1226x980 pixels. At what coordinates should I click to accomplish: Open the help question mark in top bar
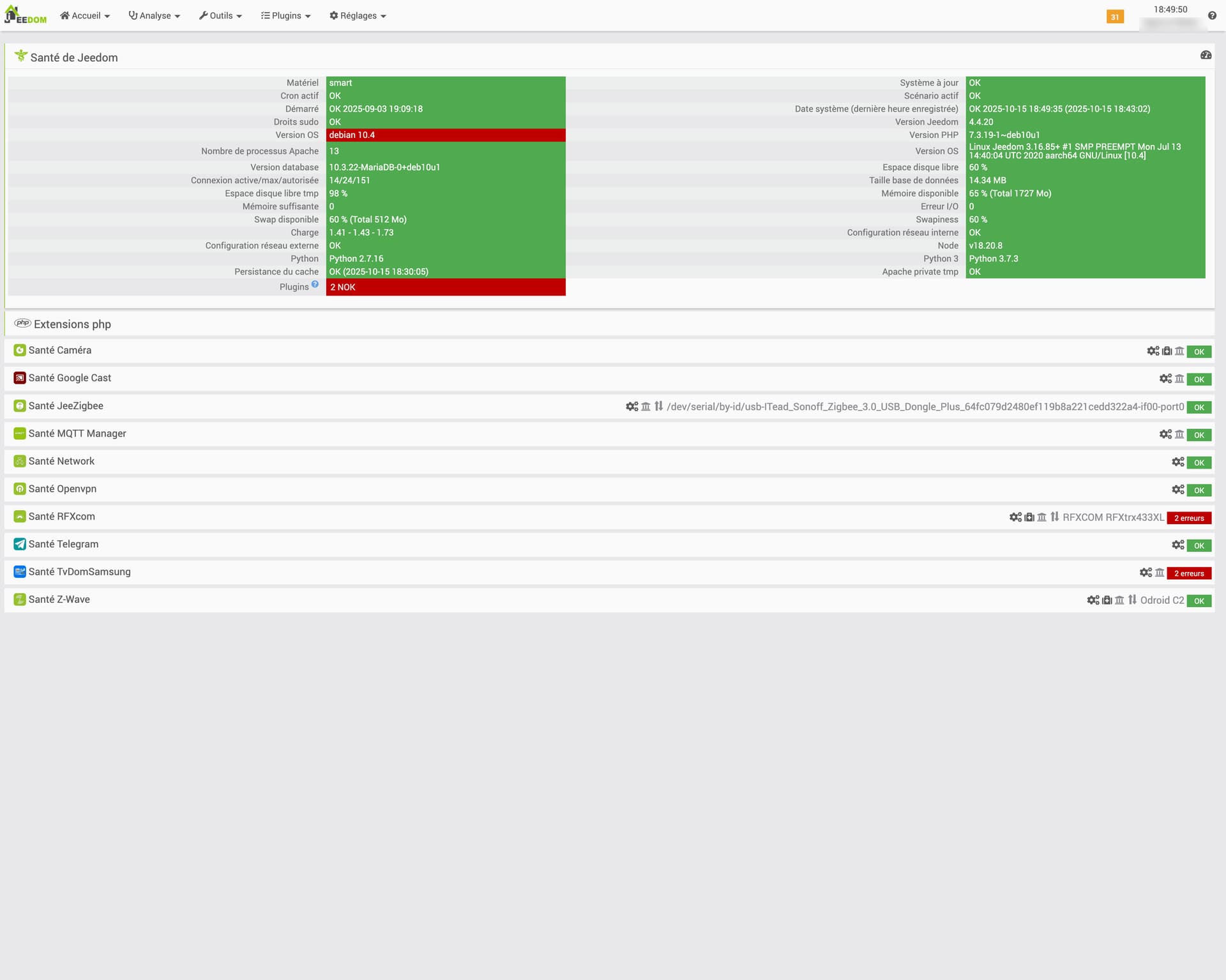click(1211, 16)
